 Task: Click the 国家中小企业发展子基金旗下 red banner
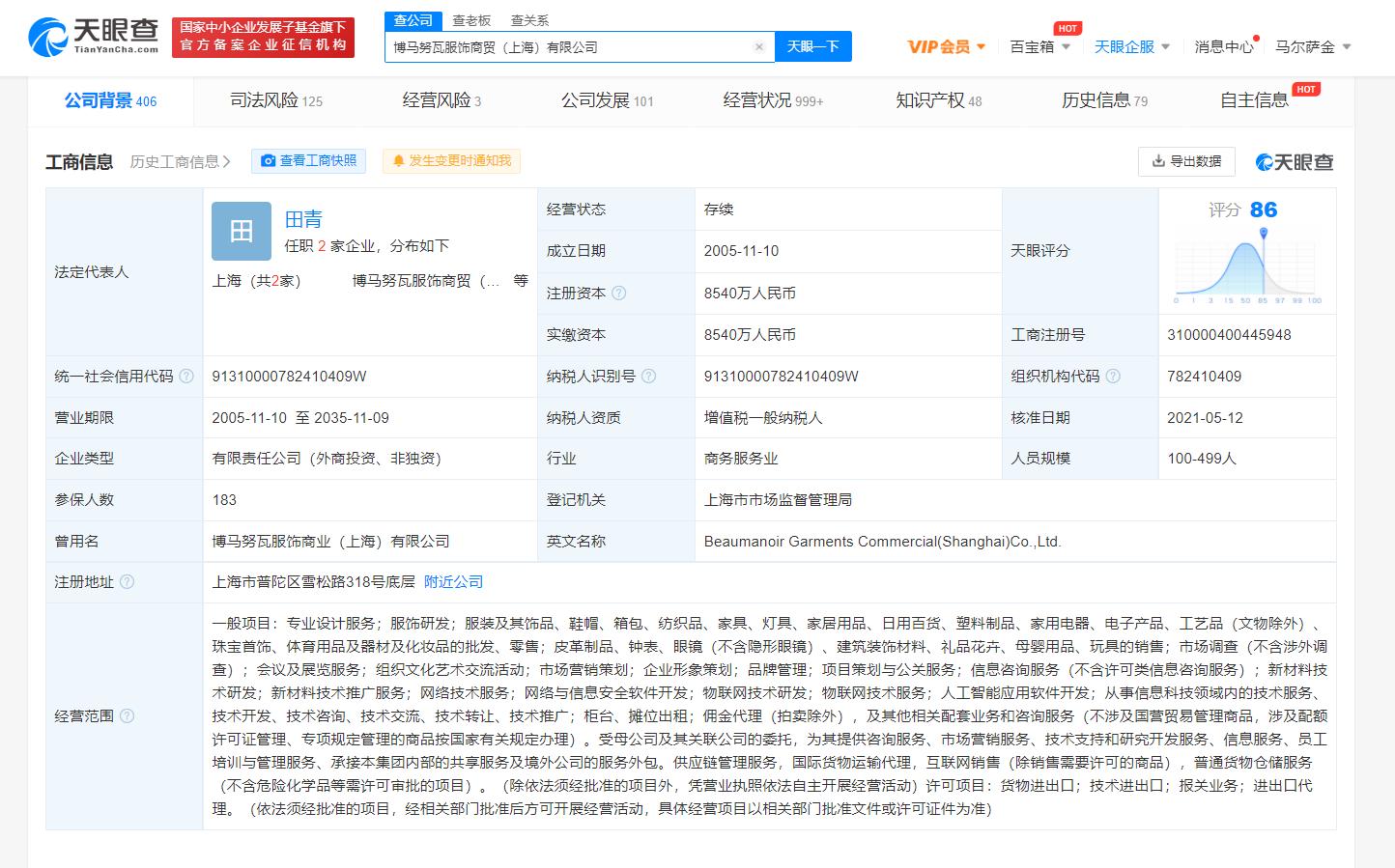pos(263,37)
